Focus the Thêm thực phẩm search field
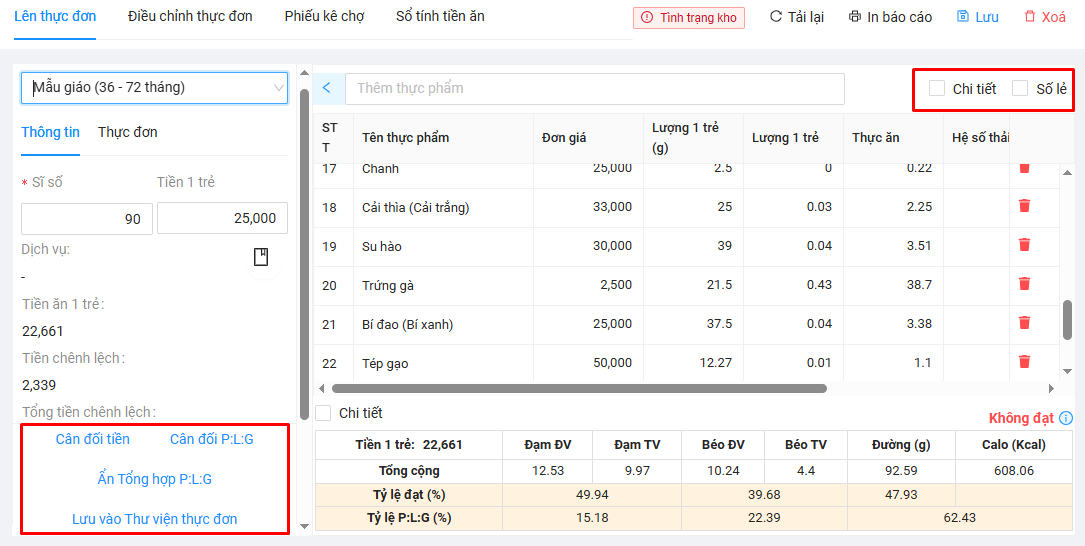Image resolution: width=1085 pixels, height=546 pixels. [594, 88]
